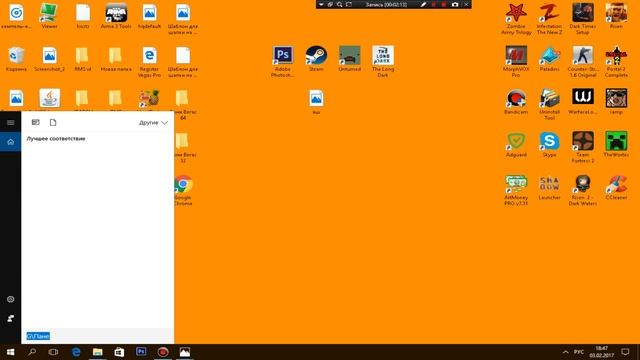Screen dimensions: 640x360
Task: Open the Action Center notifications icon
Action: [625, 352]
